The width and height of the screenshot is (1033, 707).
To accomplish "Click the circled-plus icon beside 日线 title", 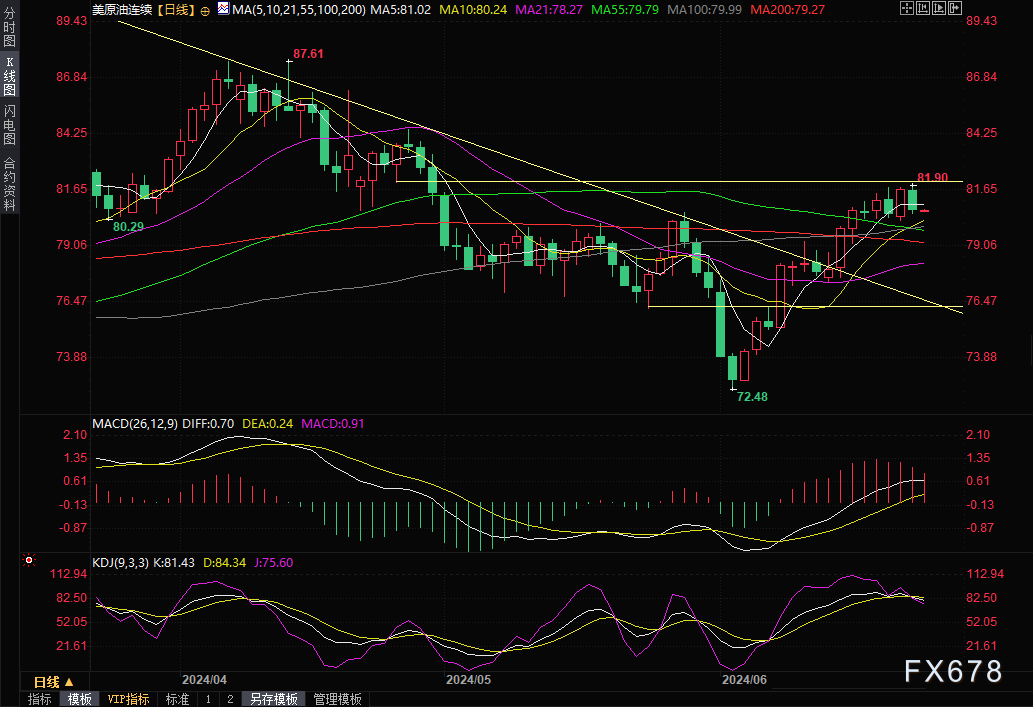I will tap(205, 10).
